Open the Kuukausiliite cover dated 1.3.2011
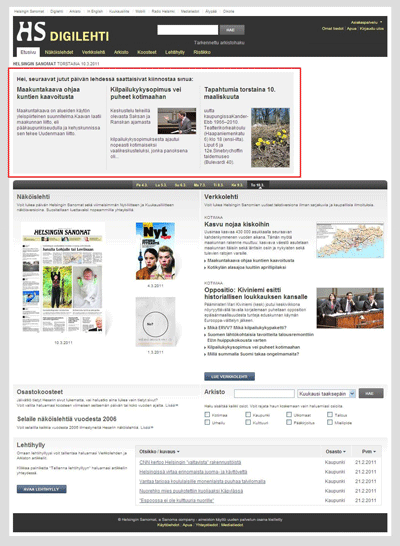 pos(155,322)
